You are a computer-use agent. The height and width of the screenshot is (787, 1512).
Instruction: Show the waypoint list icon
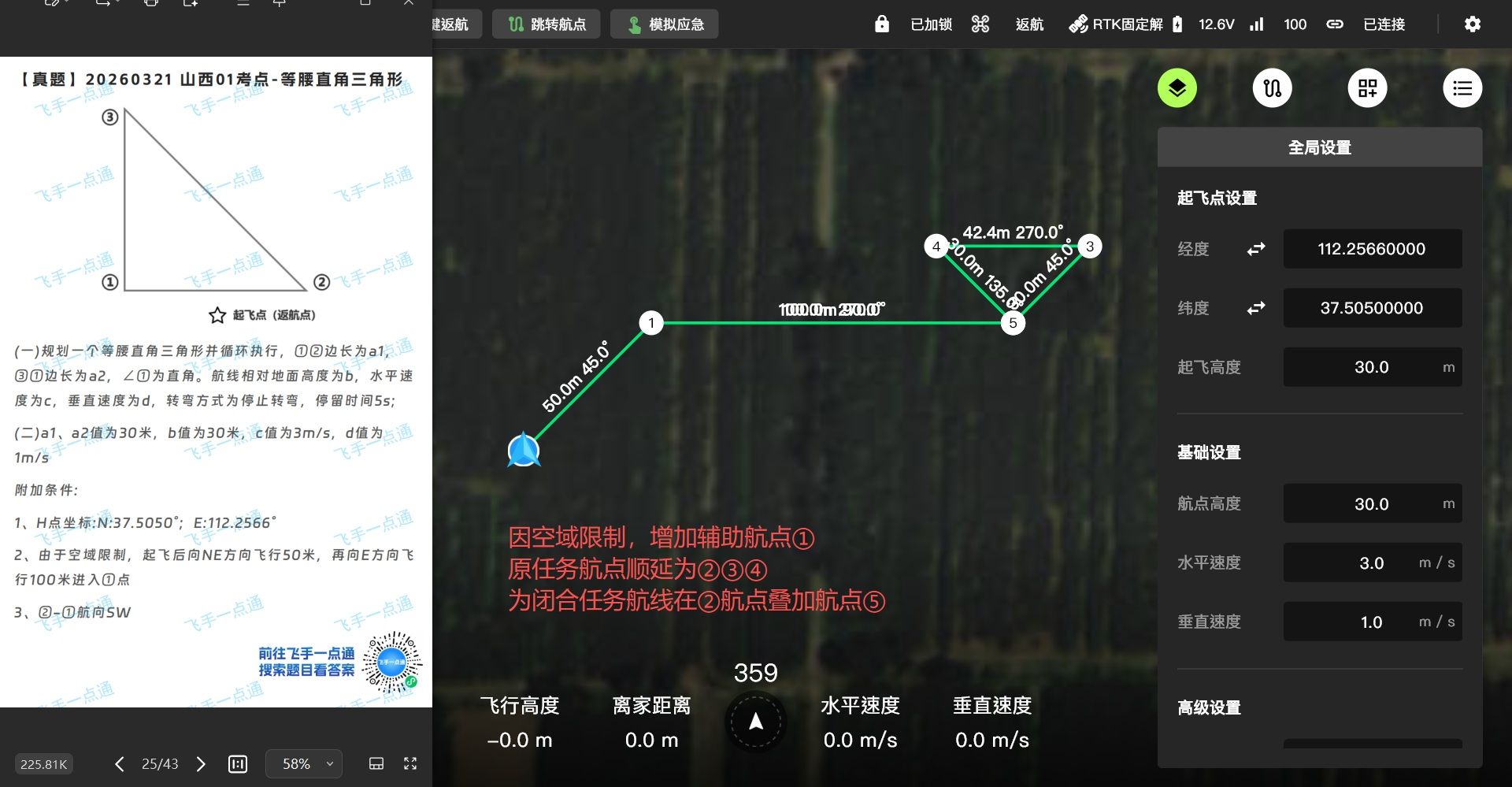point(1462,88)
